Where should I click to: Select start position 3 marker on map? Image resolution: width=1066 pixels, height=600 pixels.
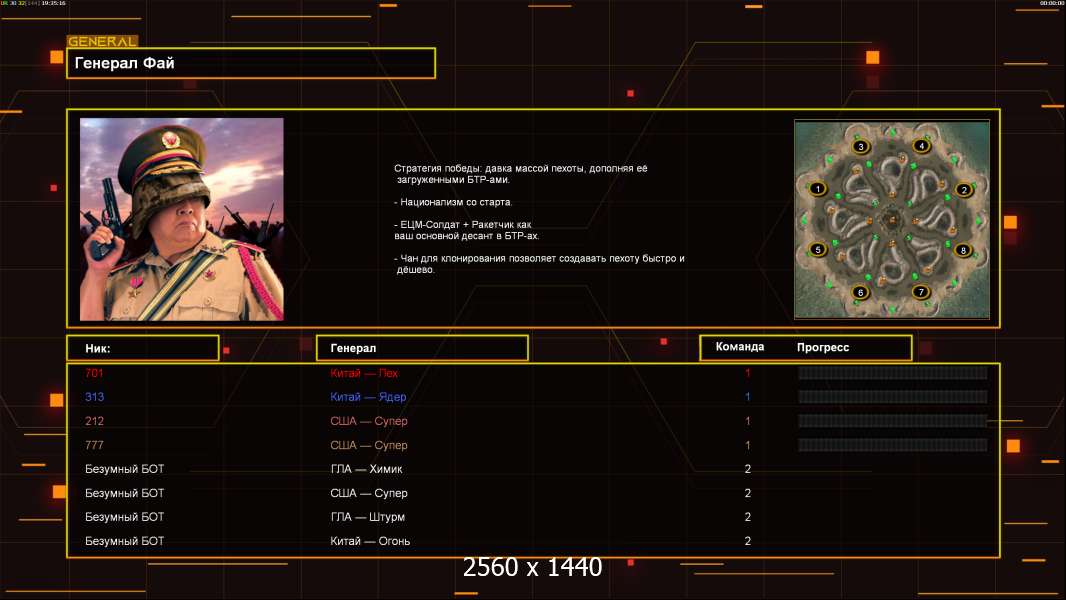coord(861,147)
